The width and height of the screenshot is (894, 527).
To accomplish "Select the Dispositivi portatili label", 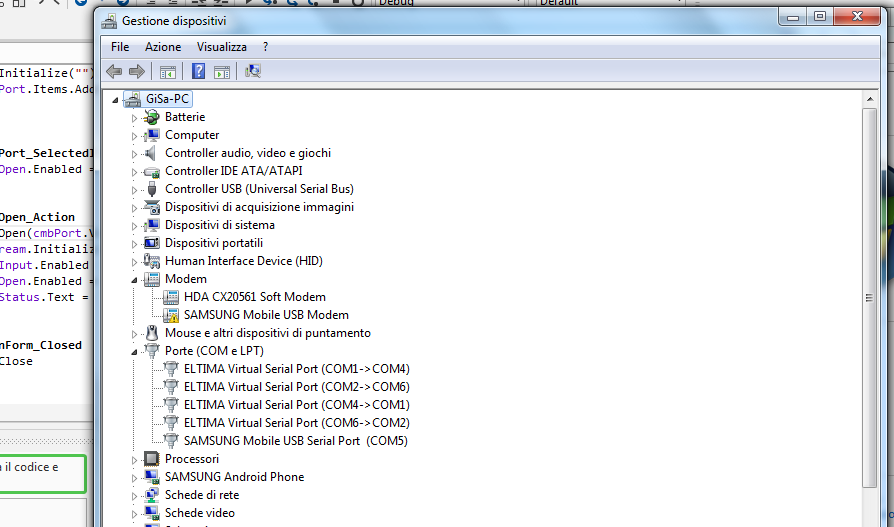I will pos(214,243).
